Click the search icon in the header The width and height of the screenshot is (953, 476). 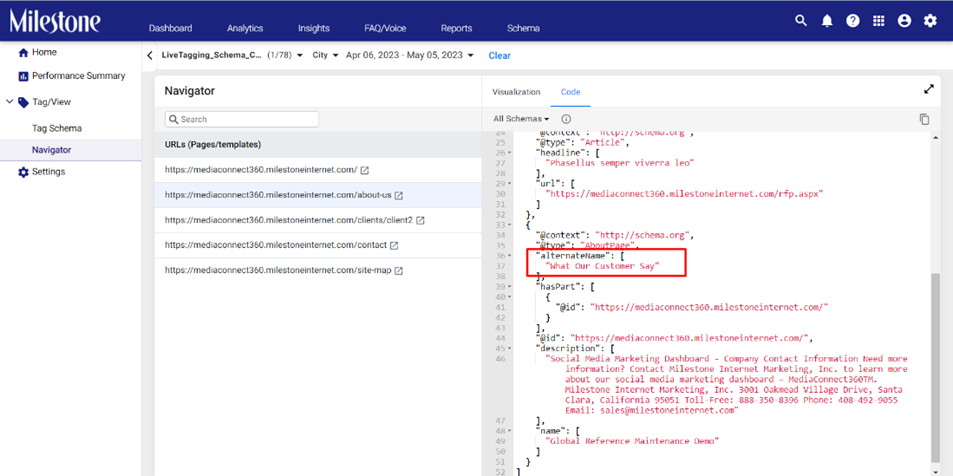[x=801, y=21]
